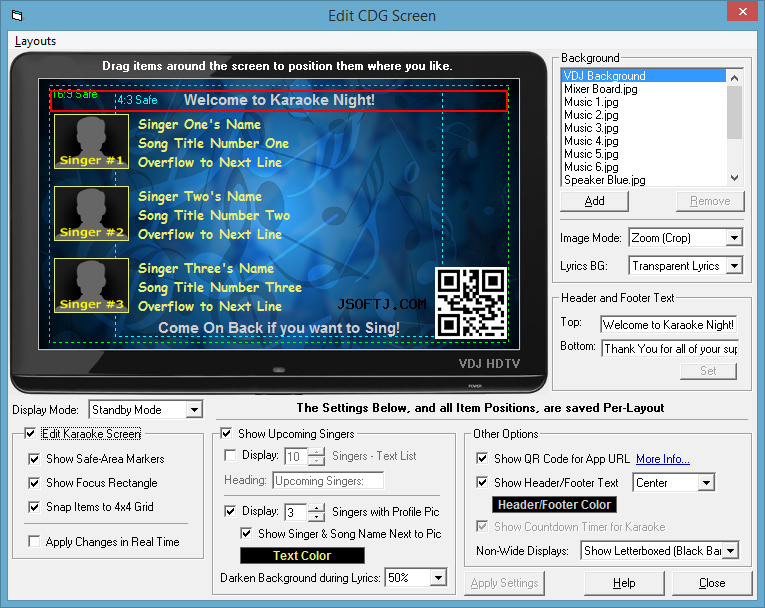
Task: Uncheck Show Focus Rectangle
Action: pos(34,483)
